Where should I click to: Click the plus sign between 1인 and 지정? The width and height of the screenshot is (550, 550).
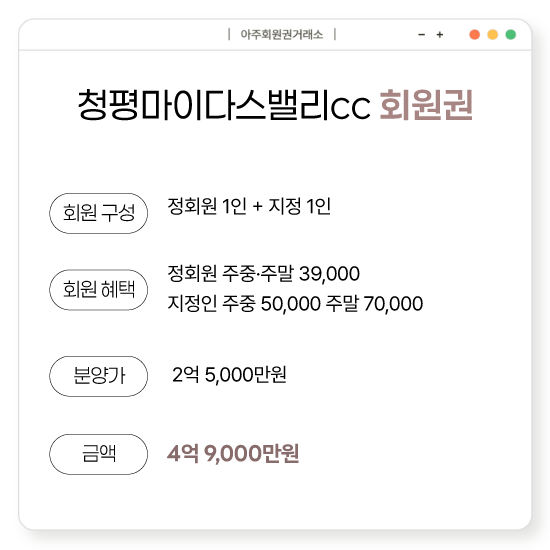click(257, 206)
